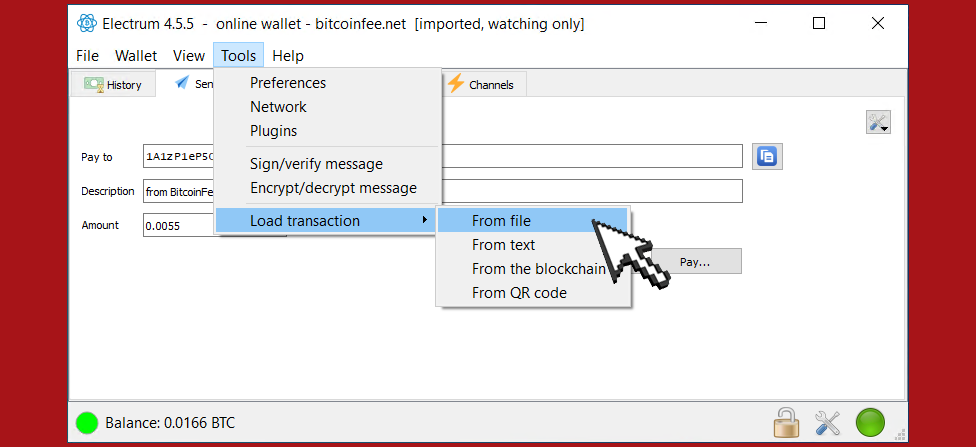
Task: Open preferences via the status bar tools icon
Action: point(828,422)
